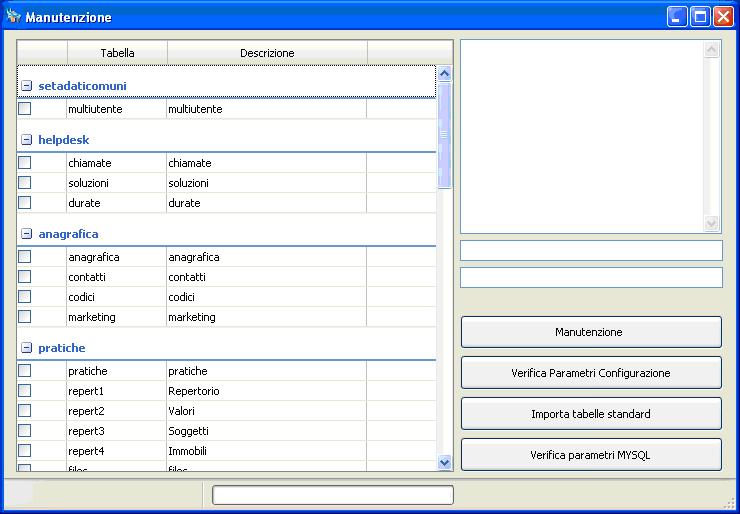
Task: Collapse the anagrafica group
Action: pos(27,234)
